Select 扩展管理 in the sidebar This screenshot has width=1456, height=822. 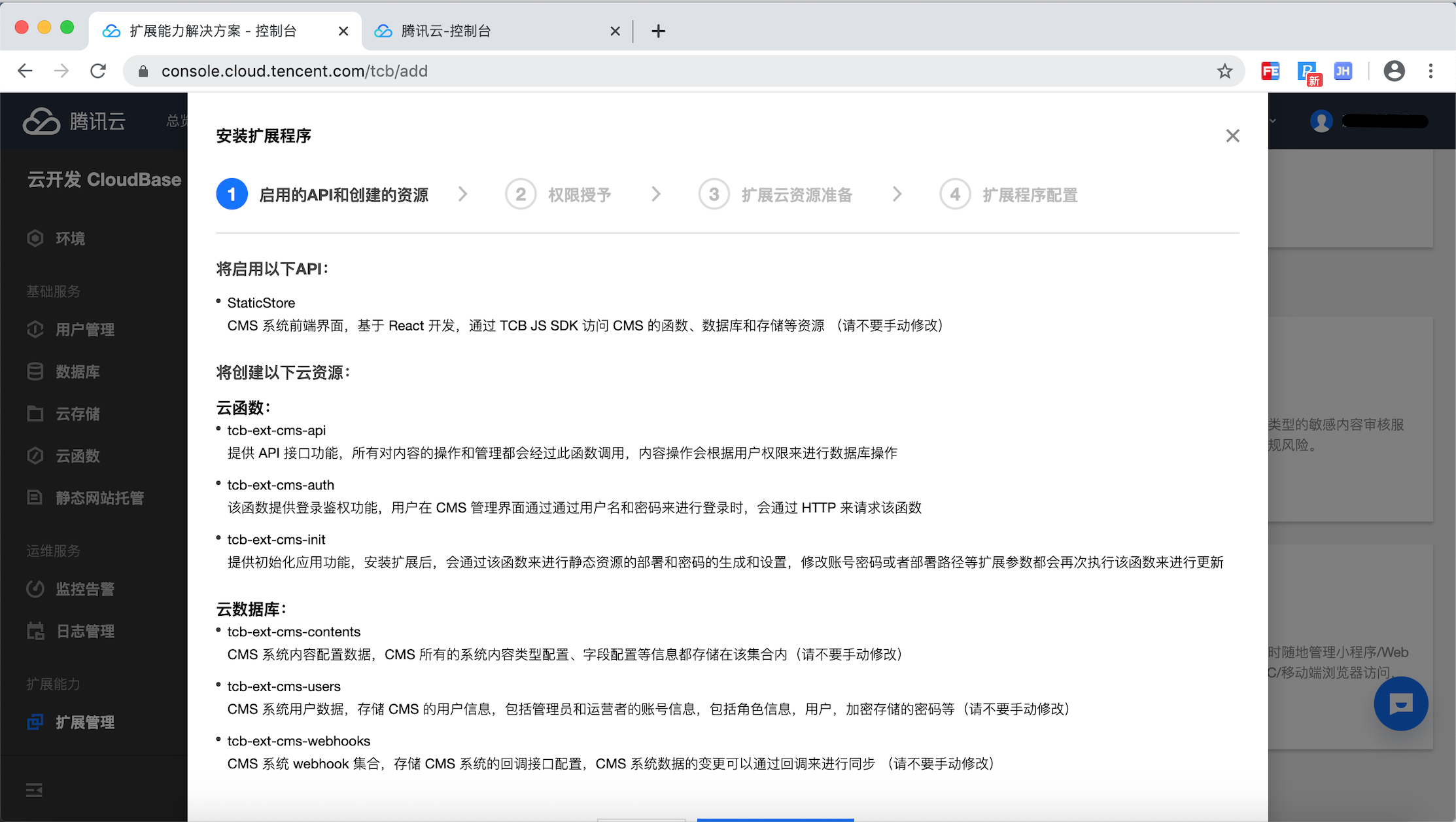pyautogui.click(x=84, y=722)
